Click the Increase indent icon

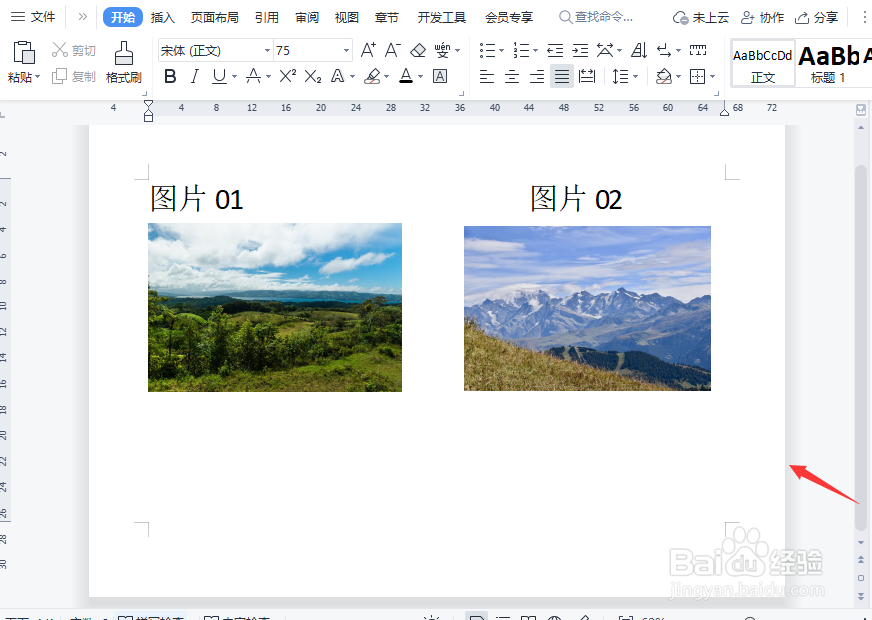580,51
